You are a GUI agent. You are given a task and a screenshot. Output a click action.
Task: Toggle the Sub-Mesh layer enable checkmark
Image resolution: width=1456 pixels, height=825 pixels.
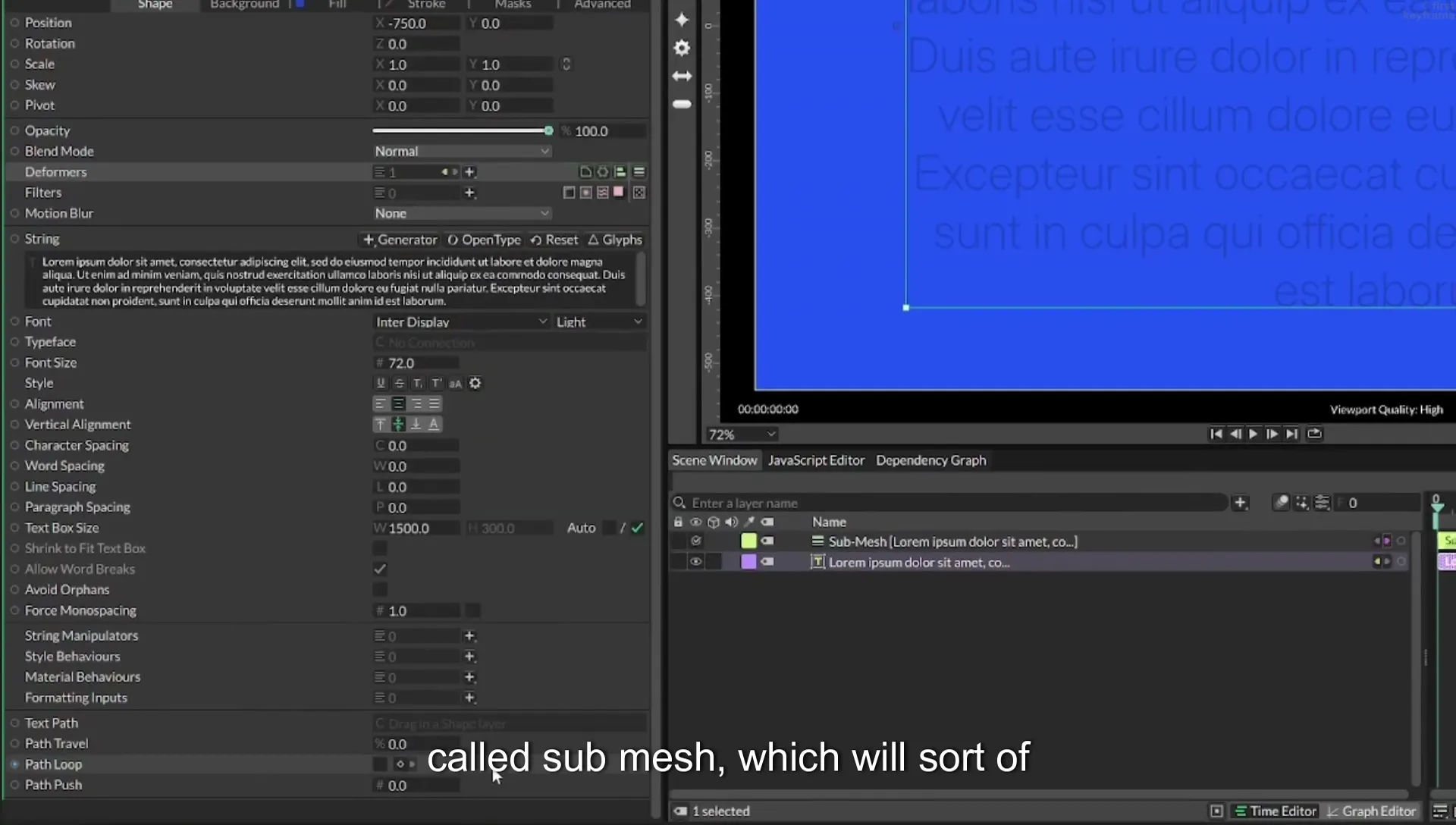click(695, 541)
